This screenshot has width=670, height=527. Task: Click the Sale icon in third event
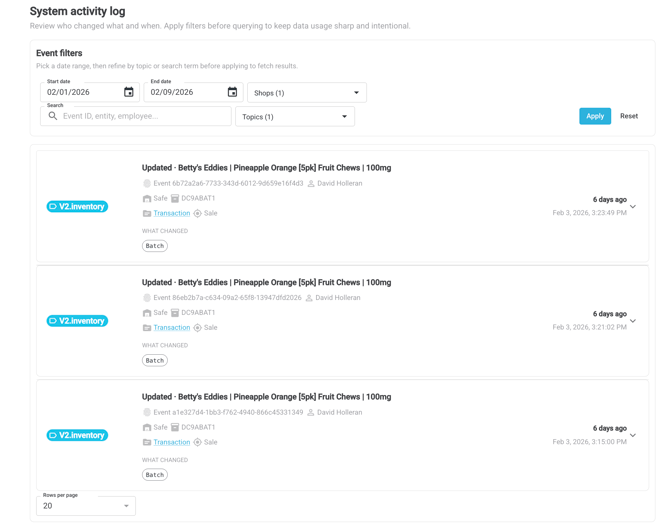tap(197, 442)
